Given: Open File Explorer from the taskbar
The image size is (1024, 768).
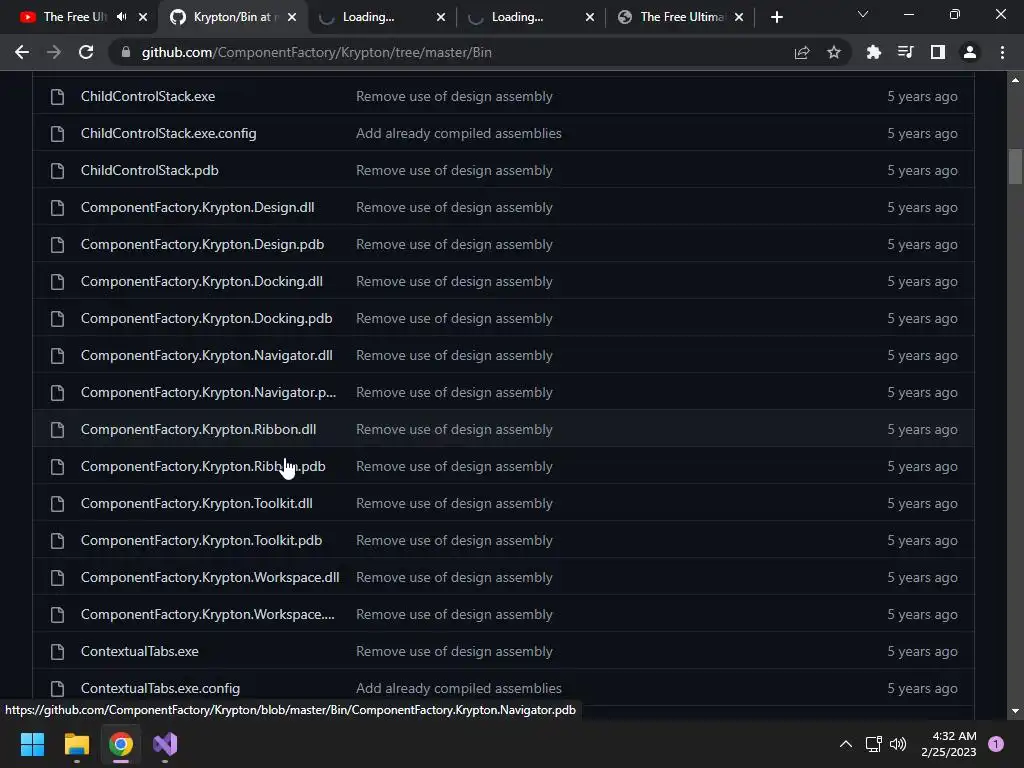Looking at the screenshot, I should click(x=76, y=744).
